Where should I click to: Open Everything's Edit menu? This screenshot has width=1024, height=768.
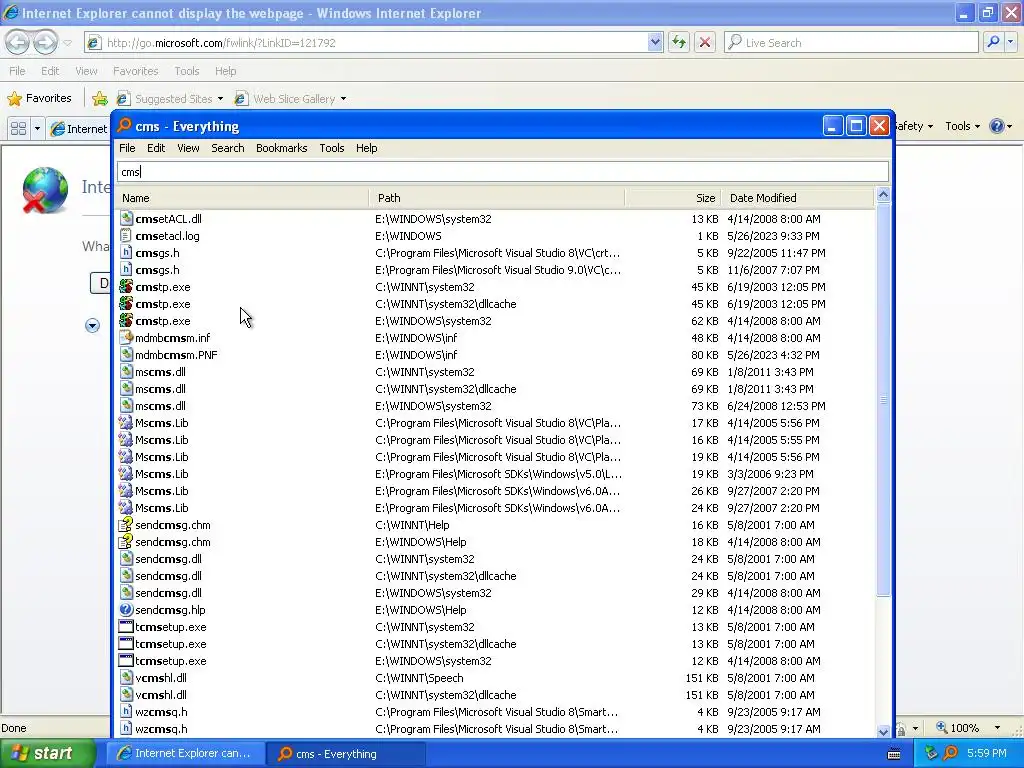[x=156, y=148]
